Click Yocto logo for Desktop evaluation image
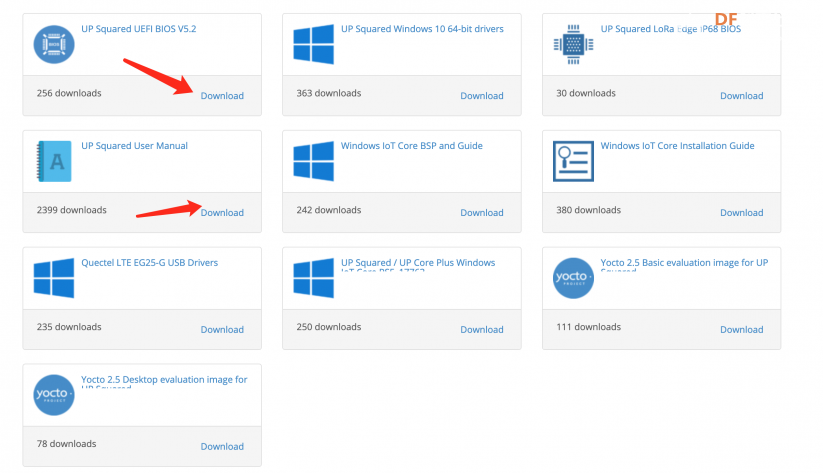Viewport: 823px width, 473px height. (54, 395)
